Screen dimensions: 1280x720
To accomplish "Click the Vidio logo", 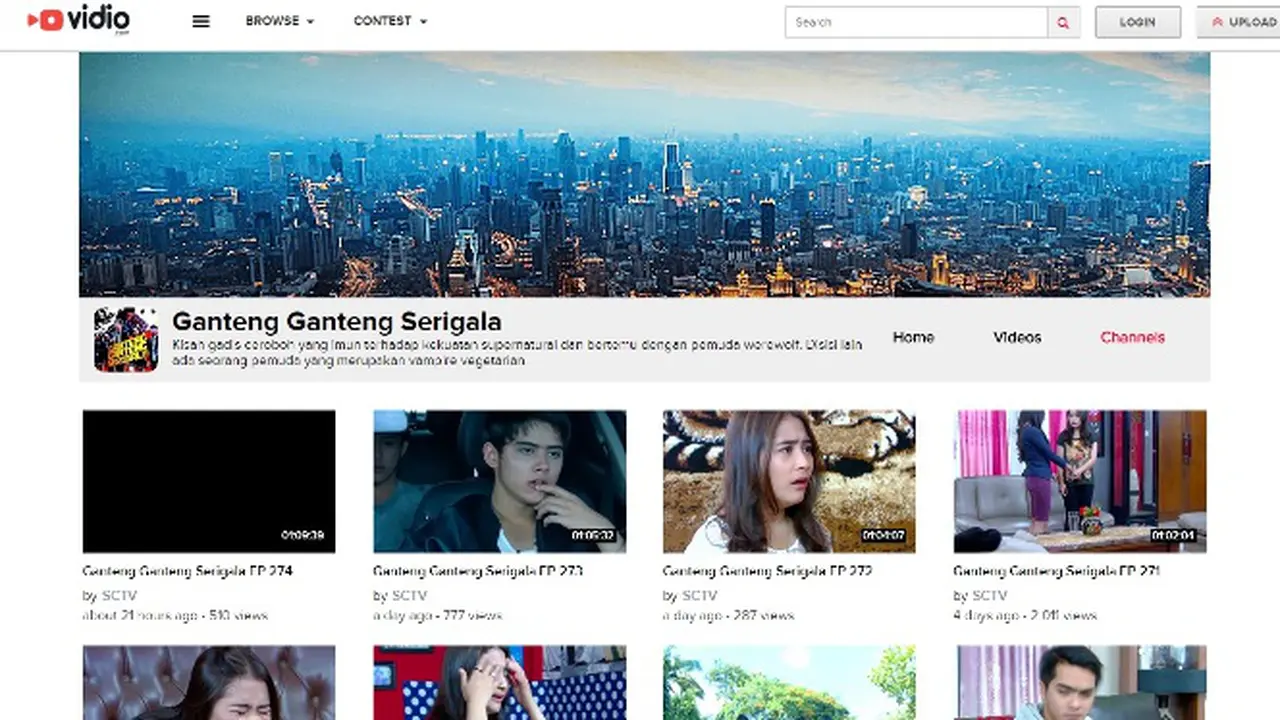I will (x=78, y=20).
